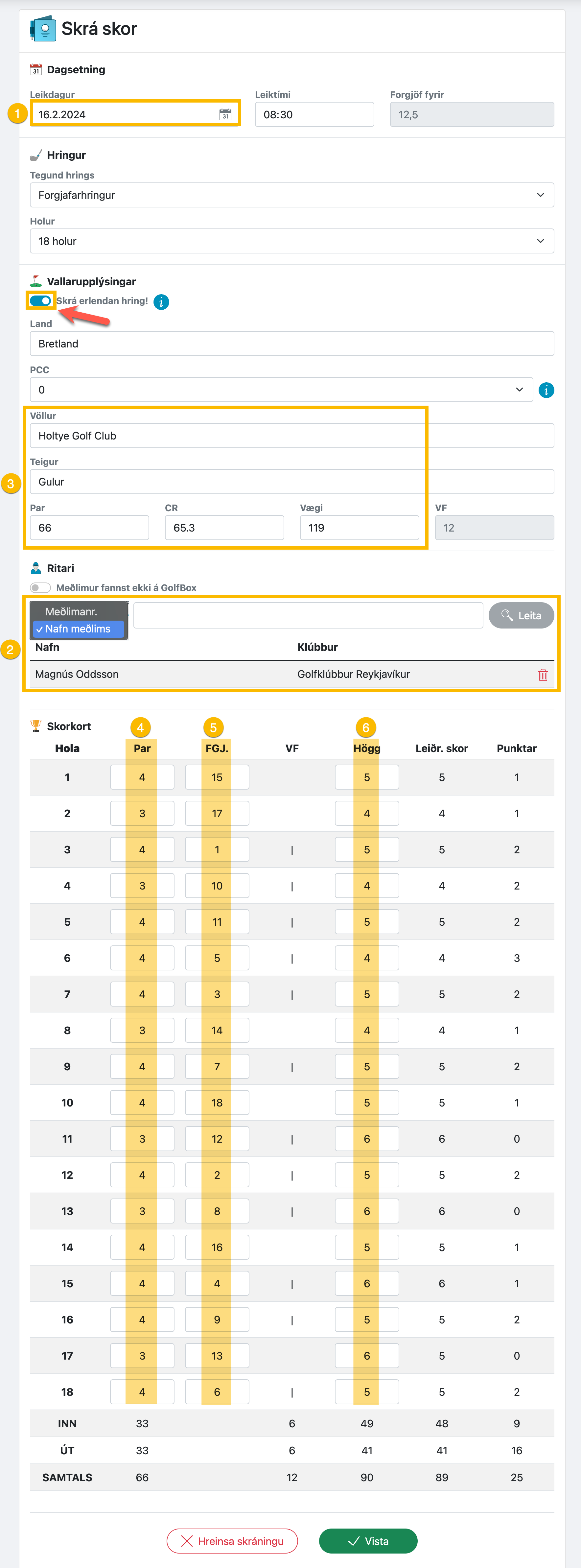Disable the Skrá erlendan hring toggle

click(41, 301)
